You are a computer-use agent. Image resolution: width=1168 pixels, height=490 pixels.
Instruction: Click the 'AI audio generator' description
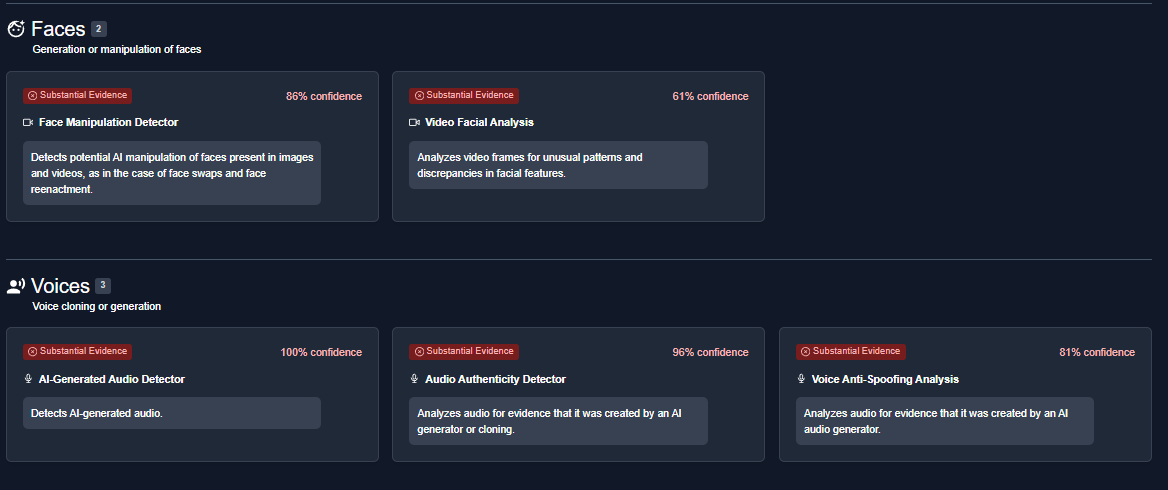[945, 421]
